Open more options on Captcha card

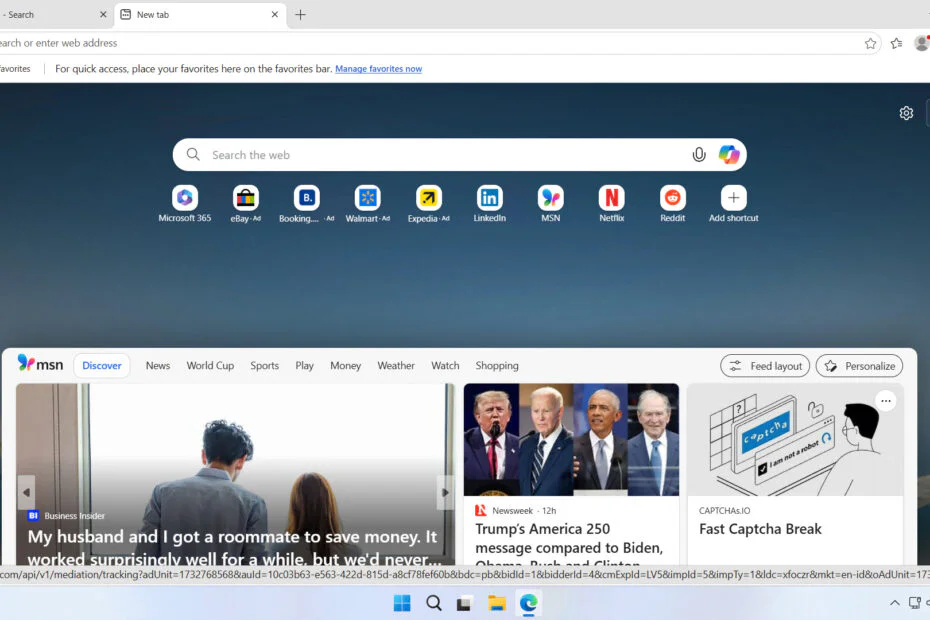point(886,401)
